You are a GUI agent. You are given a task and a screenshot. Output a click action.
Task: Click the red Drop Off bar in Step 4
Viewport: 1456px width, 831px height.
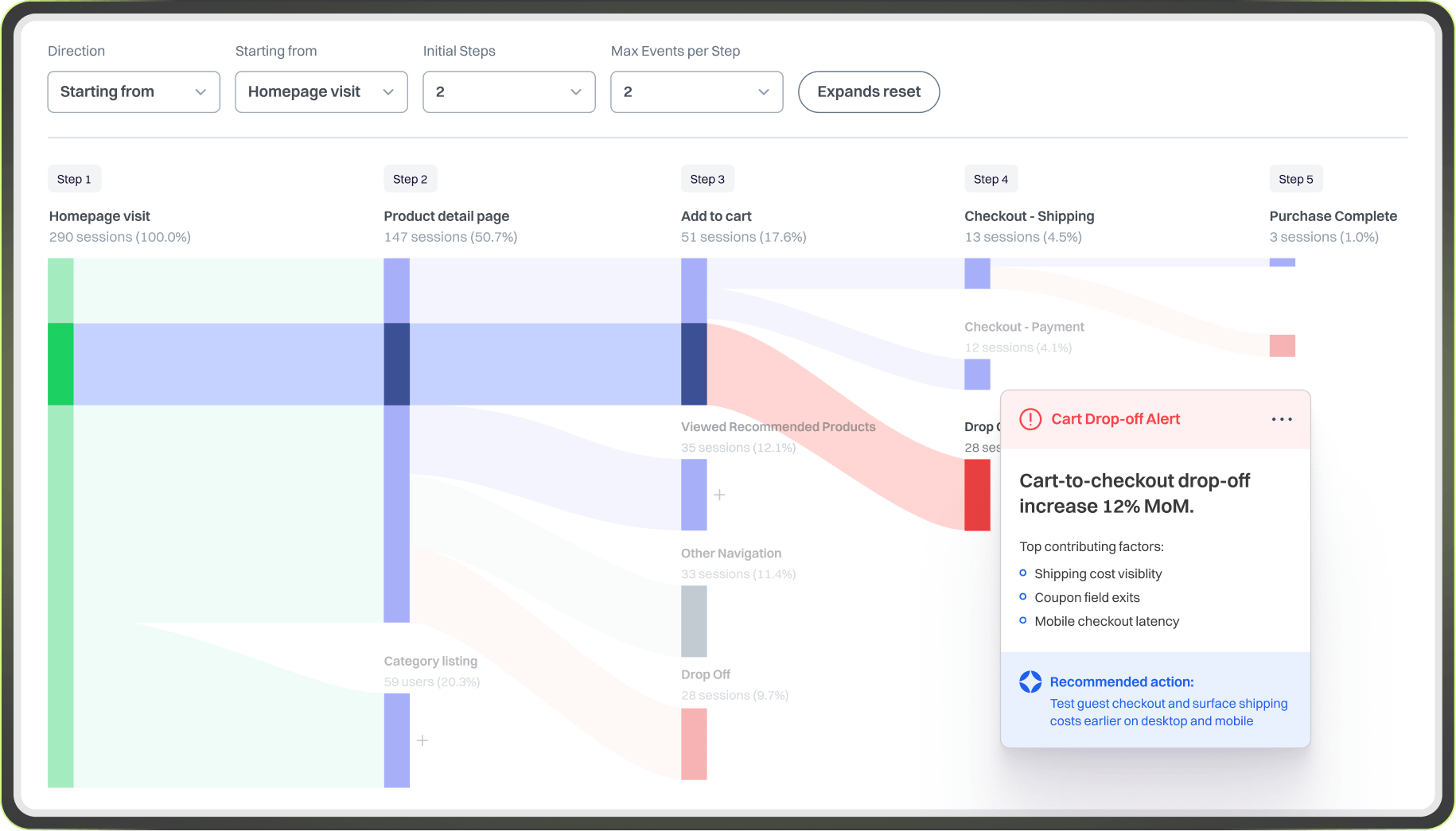coord(977,495)
